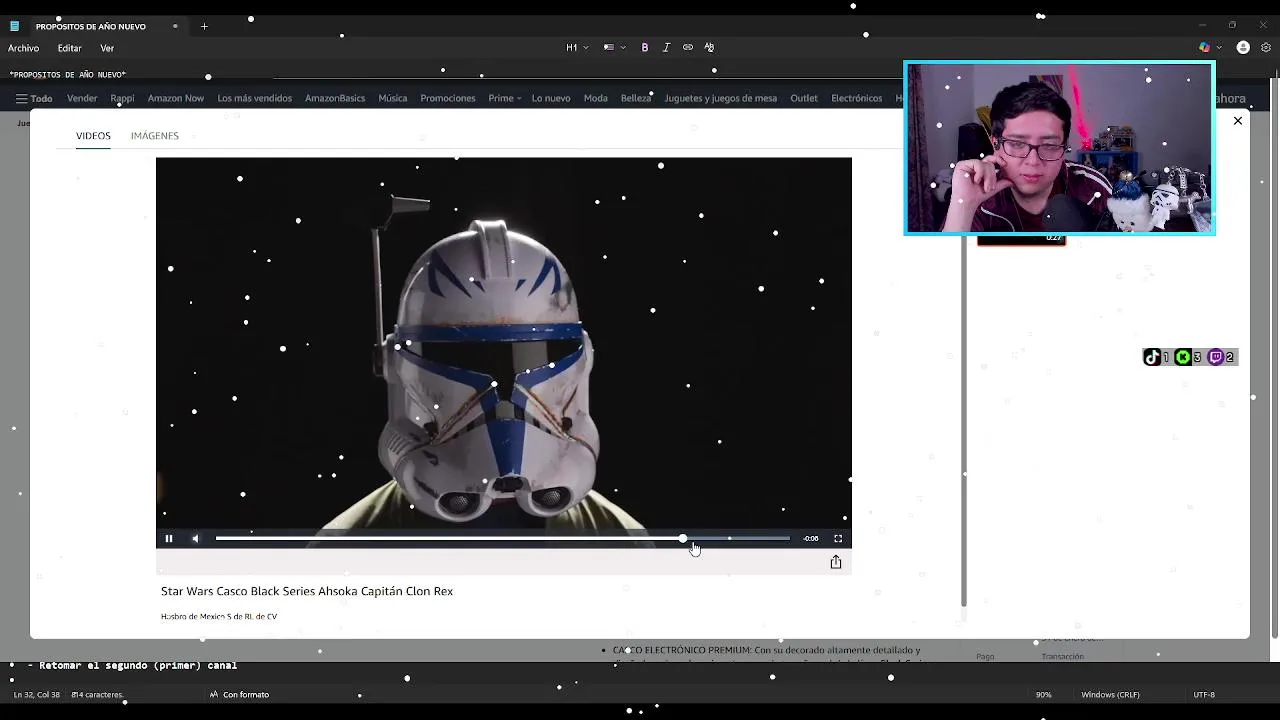The image size is (1280, 720).
Task: Open Promociones page
Action: click(448, 98)
